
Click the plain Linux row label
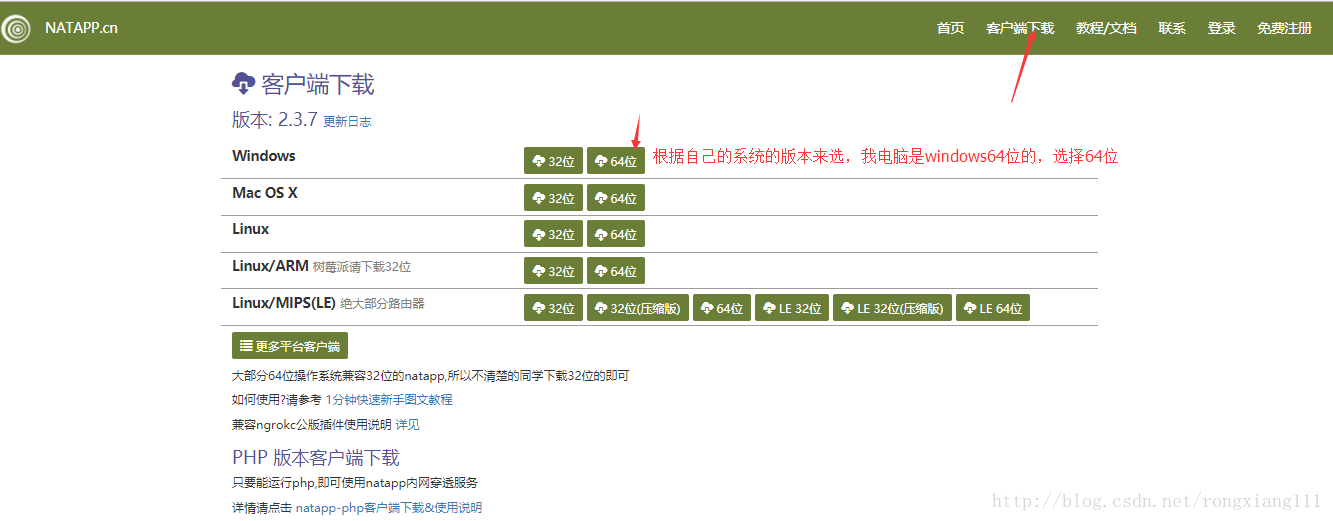(250, 229)
